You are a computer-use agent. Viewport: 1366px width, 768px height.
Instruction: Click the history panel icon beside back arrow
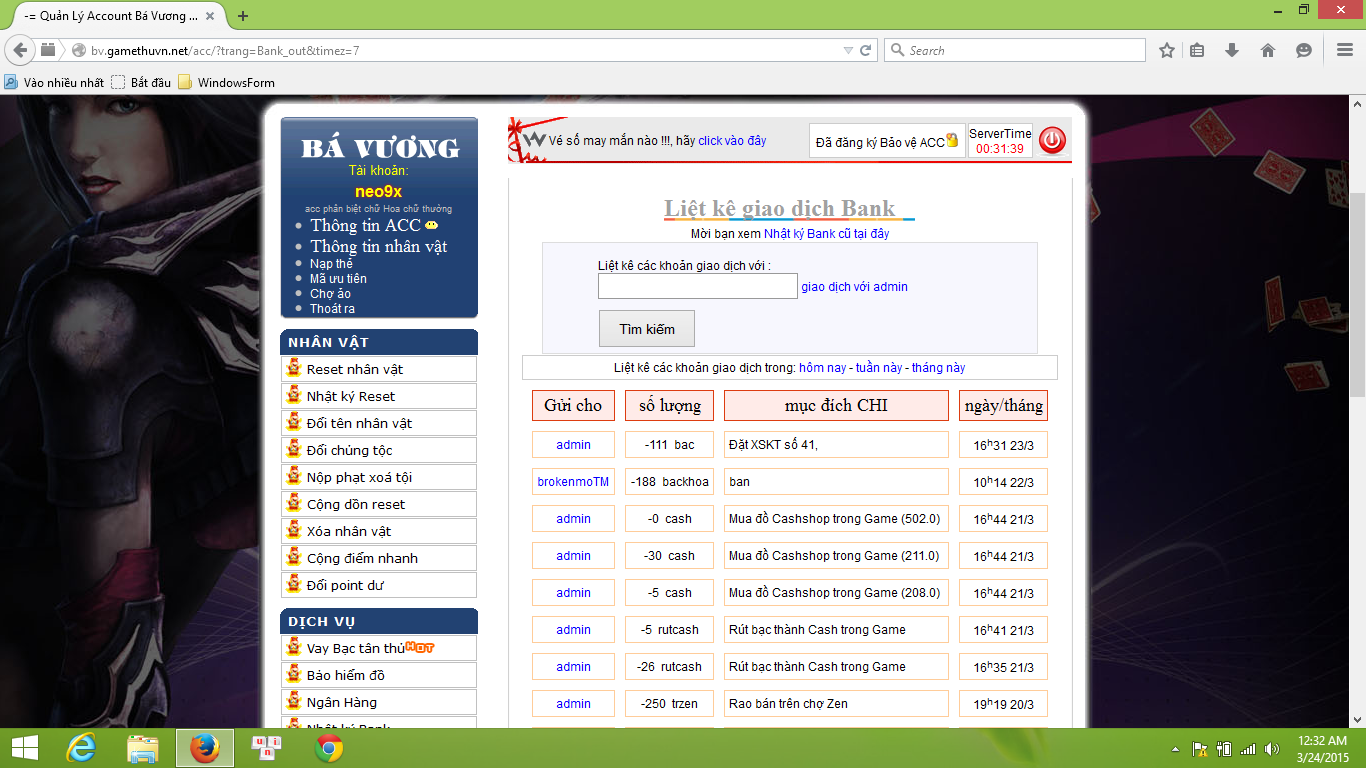(x=48, y=50)
